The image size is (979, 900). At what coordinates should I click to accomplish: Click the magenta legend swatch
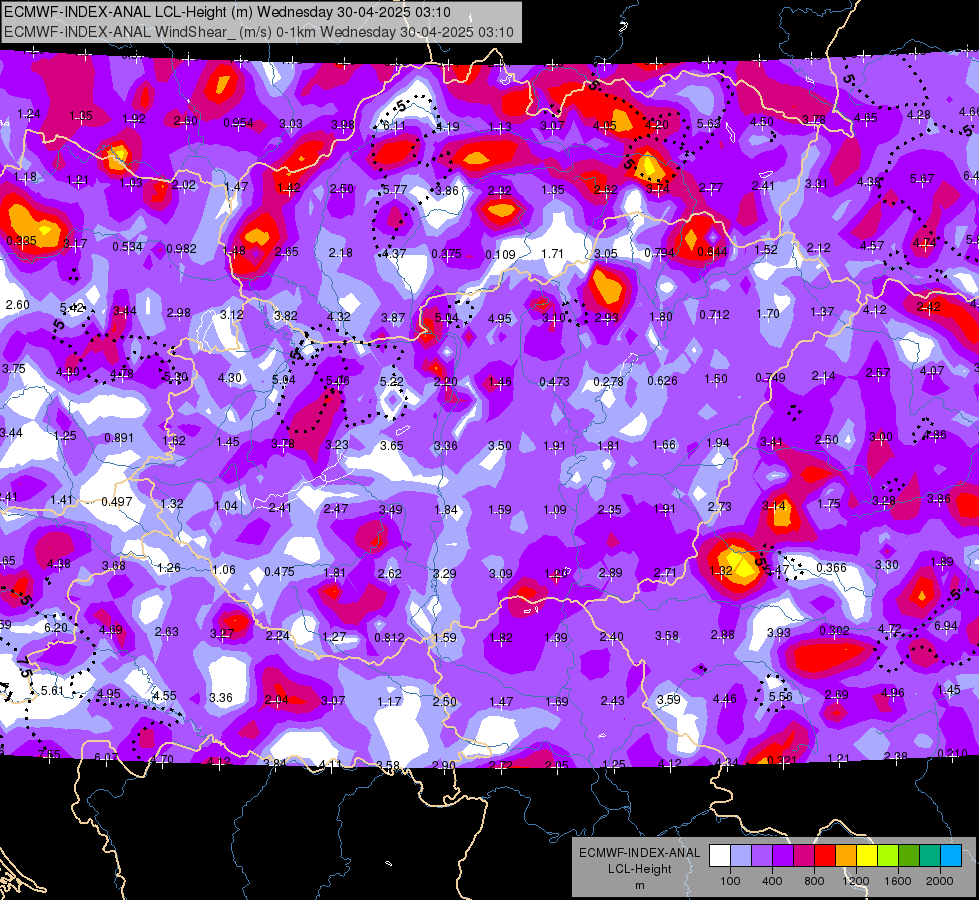804,856
